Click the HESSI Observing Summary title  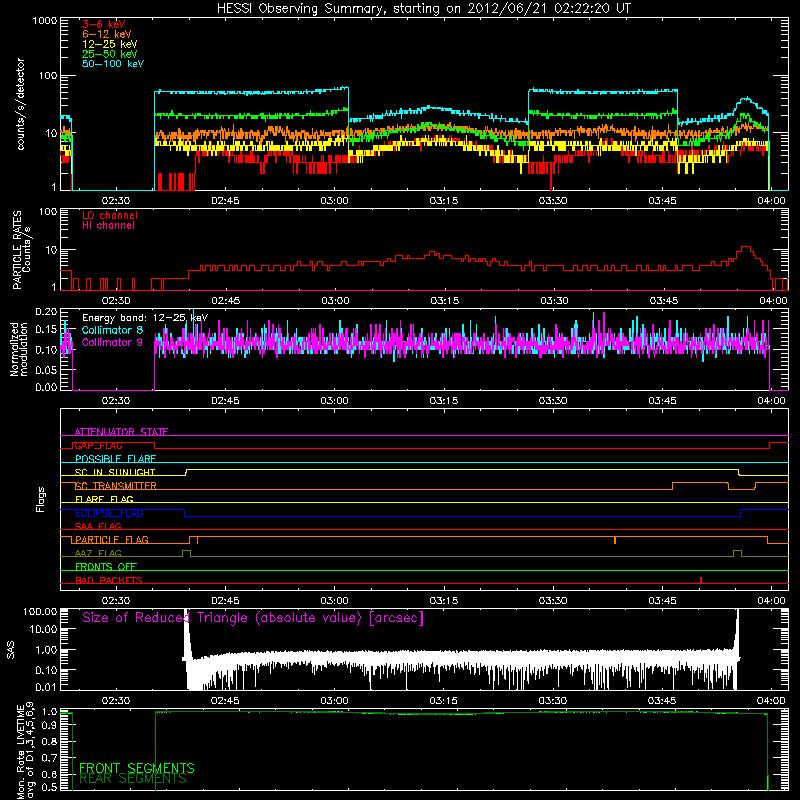point(424,9)
